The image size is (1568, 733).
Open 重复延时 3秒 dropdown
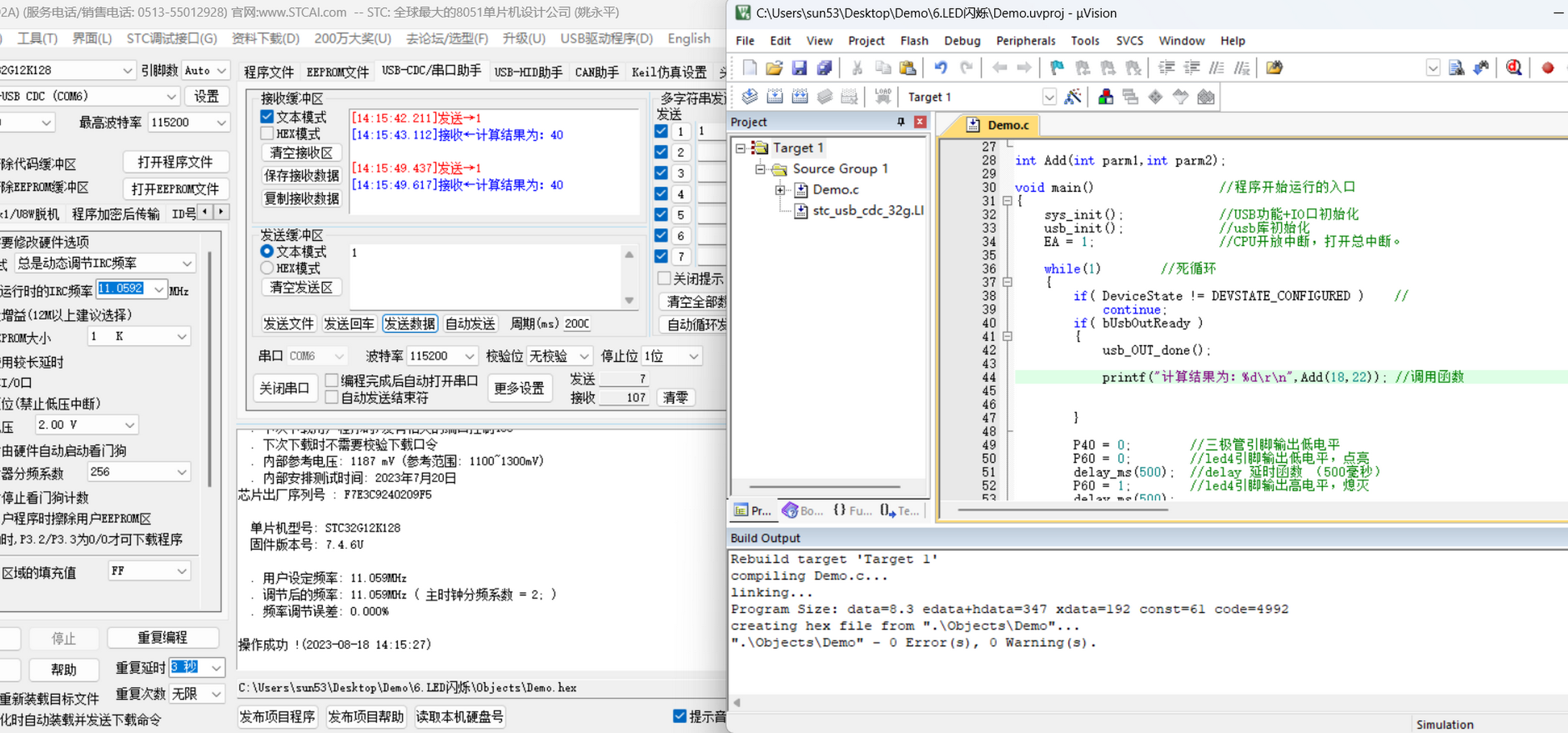(197, 668)
